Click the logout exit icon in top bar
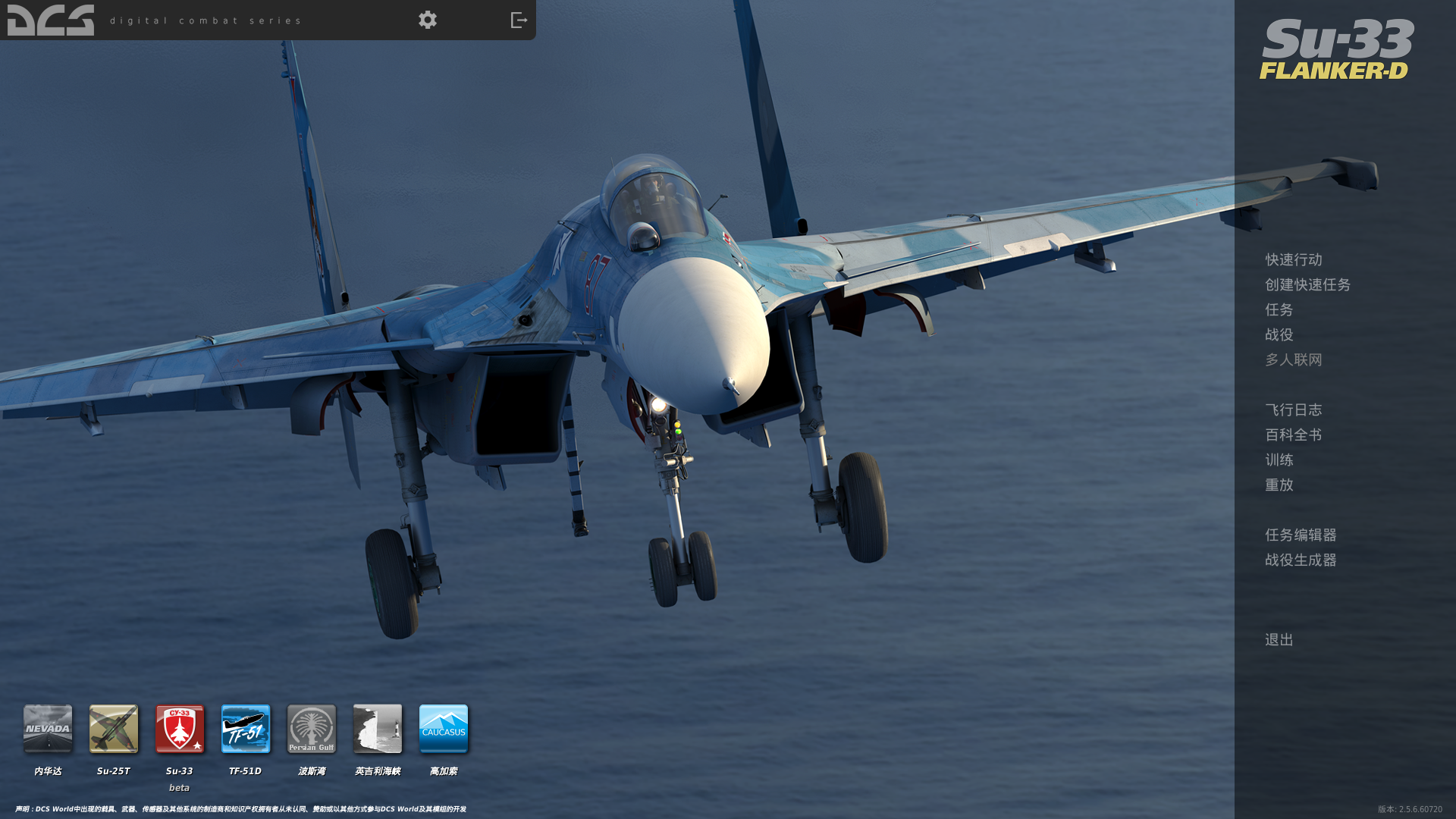The image size is (1456, 819). click(x=519, y=20)
